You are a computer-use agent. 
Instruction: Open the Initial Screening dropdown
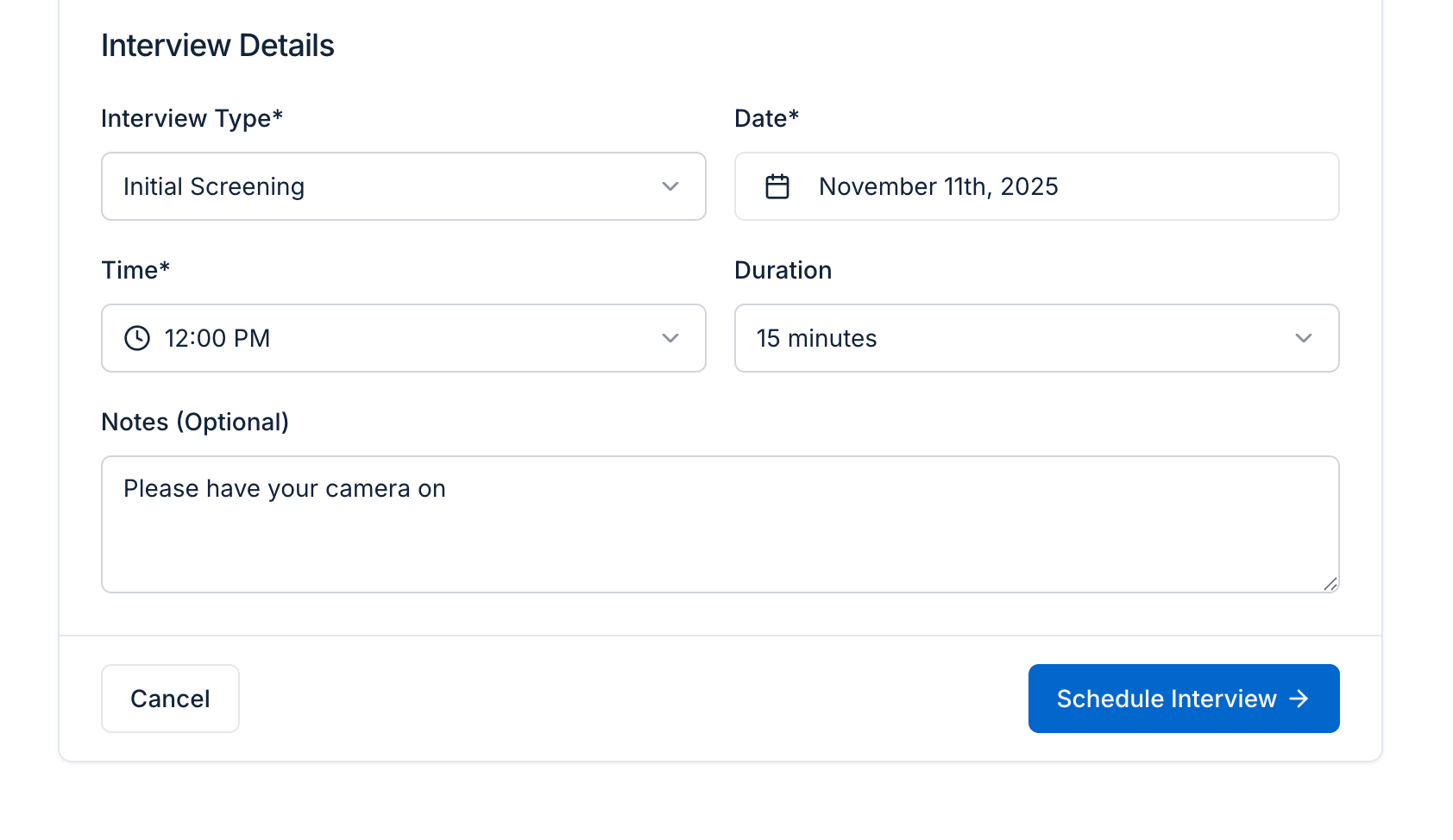point(388,186)
